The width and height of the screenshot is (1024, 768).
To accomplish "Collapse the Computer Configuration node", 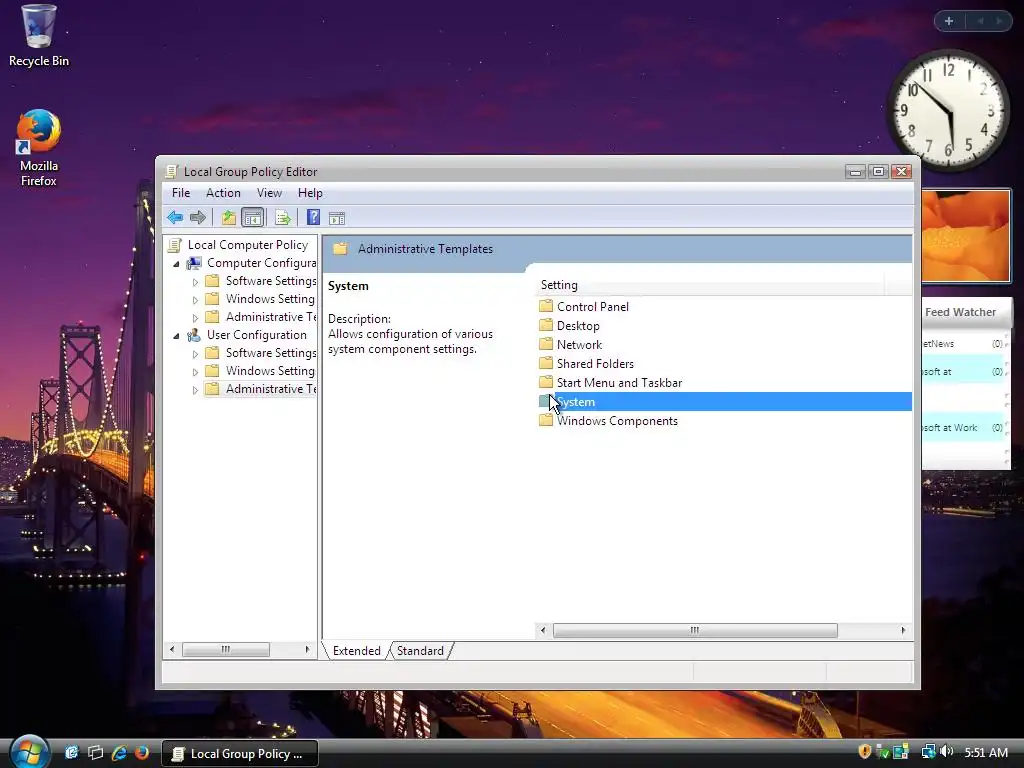I will (x=176, y=264).
